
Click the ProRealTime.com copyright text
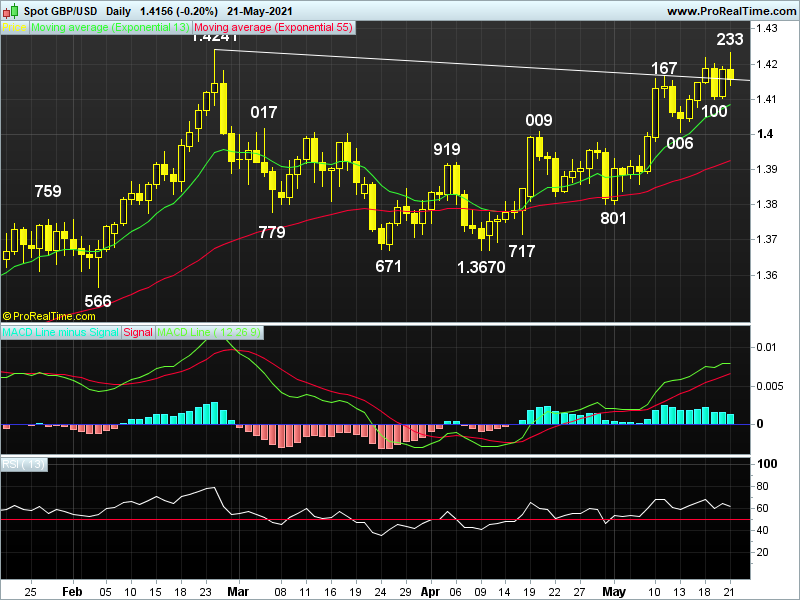[48, 316]
